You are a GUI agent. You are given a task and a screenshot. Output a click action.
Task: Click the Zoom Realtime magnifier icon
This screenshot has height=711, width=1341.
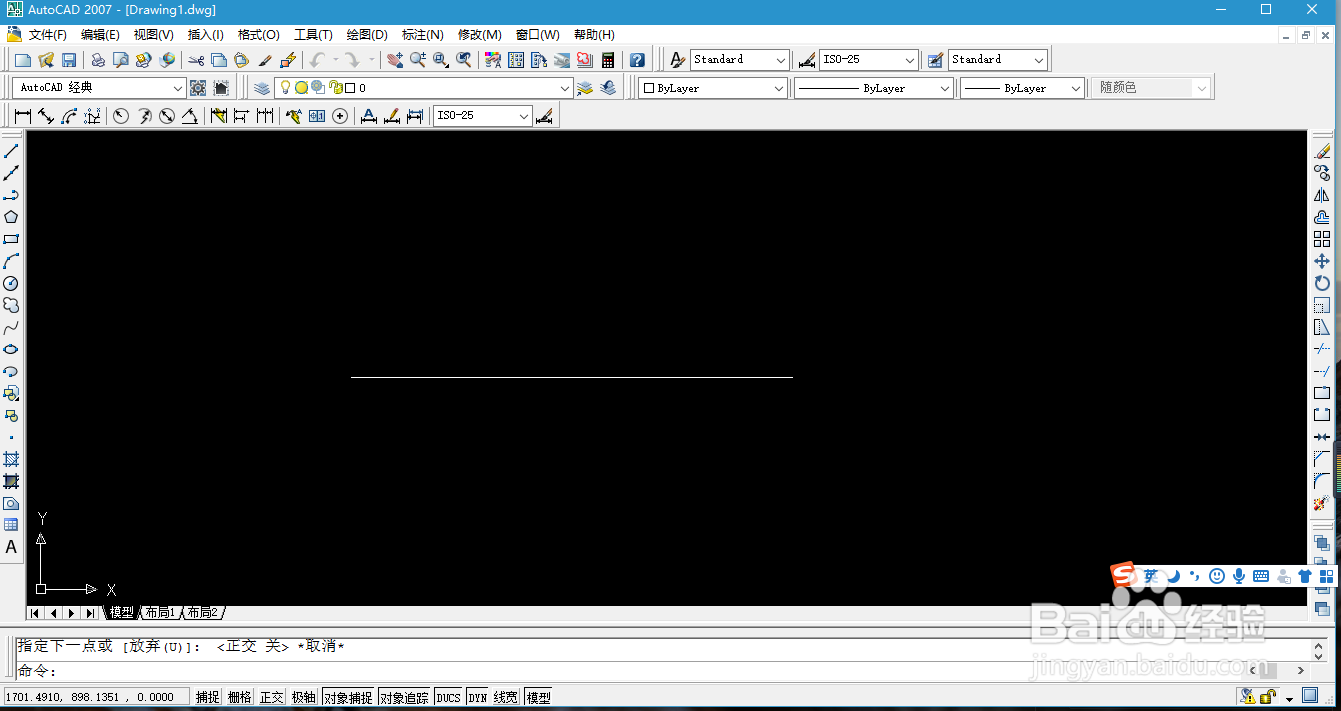point(418,60)
